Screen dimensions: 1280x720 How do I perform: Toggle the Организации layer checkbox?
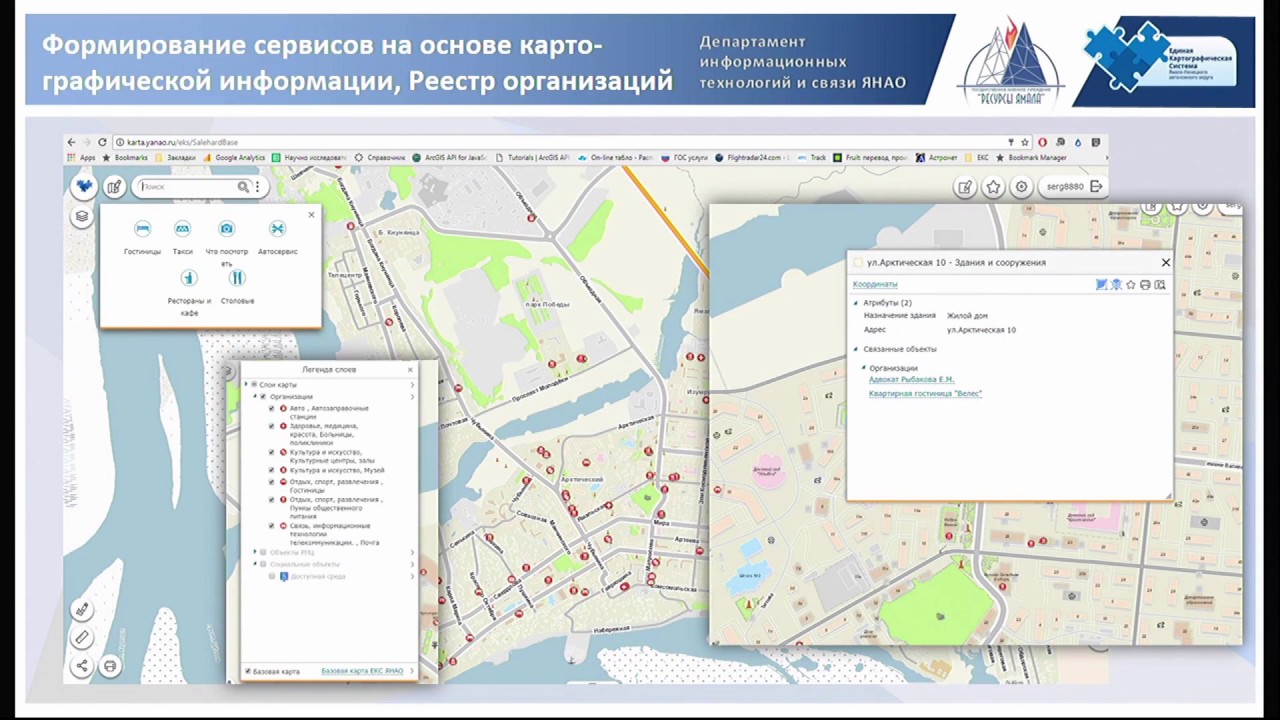tap(263, 397)
